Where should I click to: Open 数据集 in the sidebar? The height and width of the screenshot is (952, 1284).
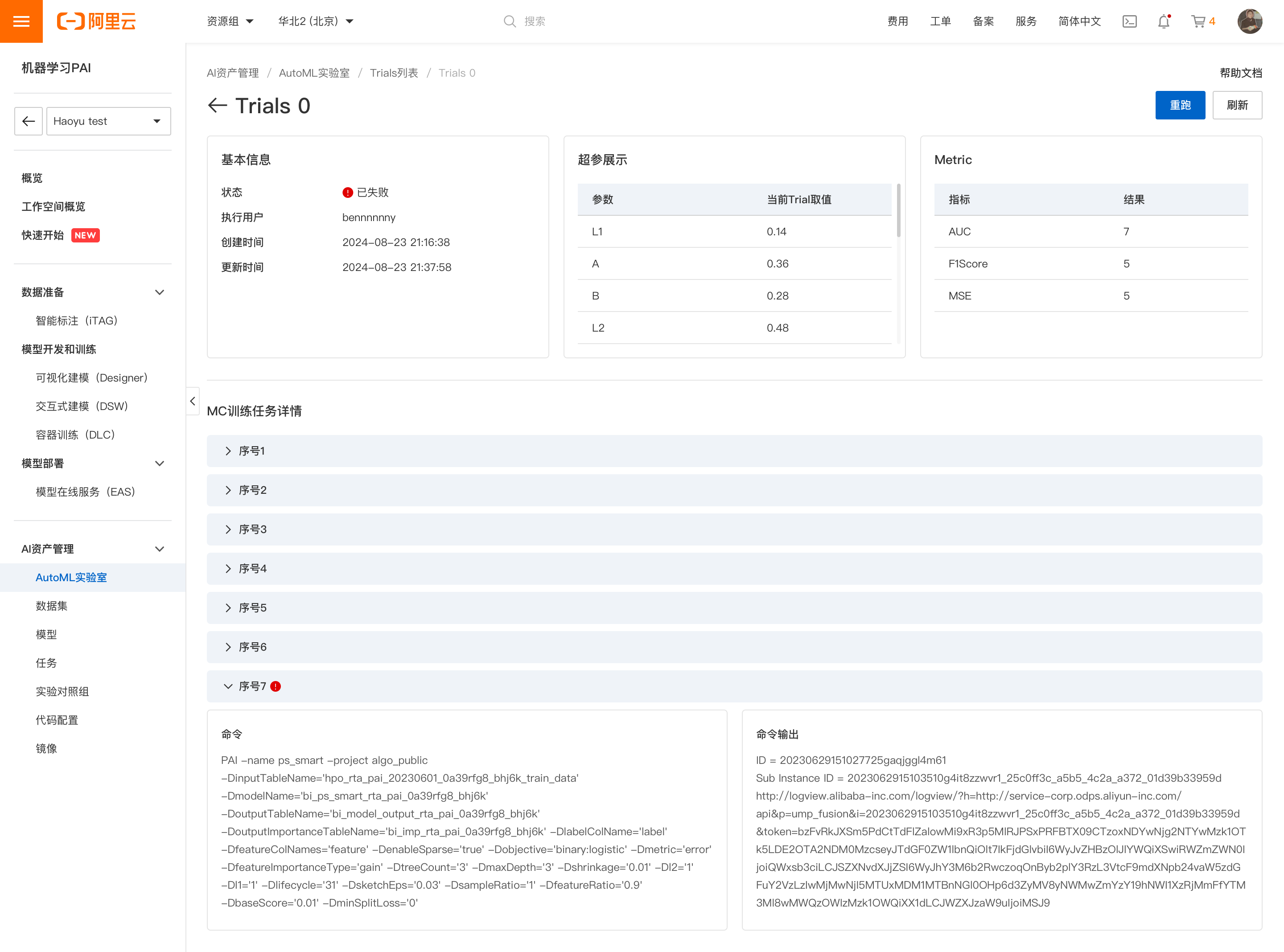click(x=51, y=606)
